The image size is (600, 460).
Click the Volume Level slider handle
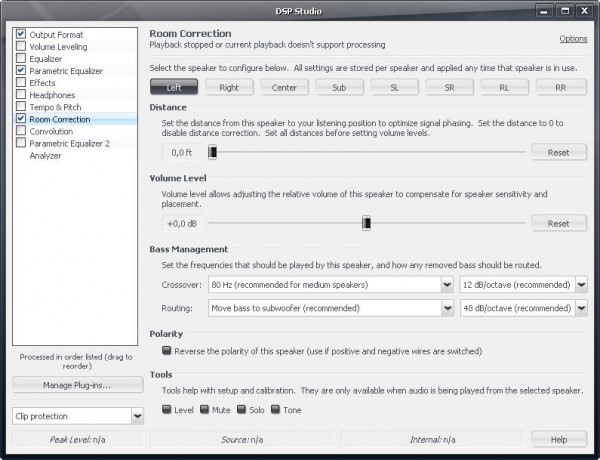pyautogui.click(x=366, y=223)
